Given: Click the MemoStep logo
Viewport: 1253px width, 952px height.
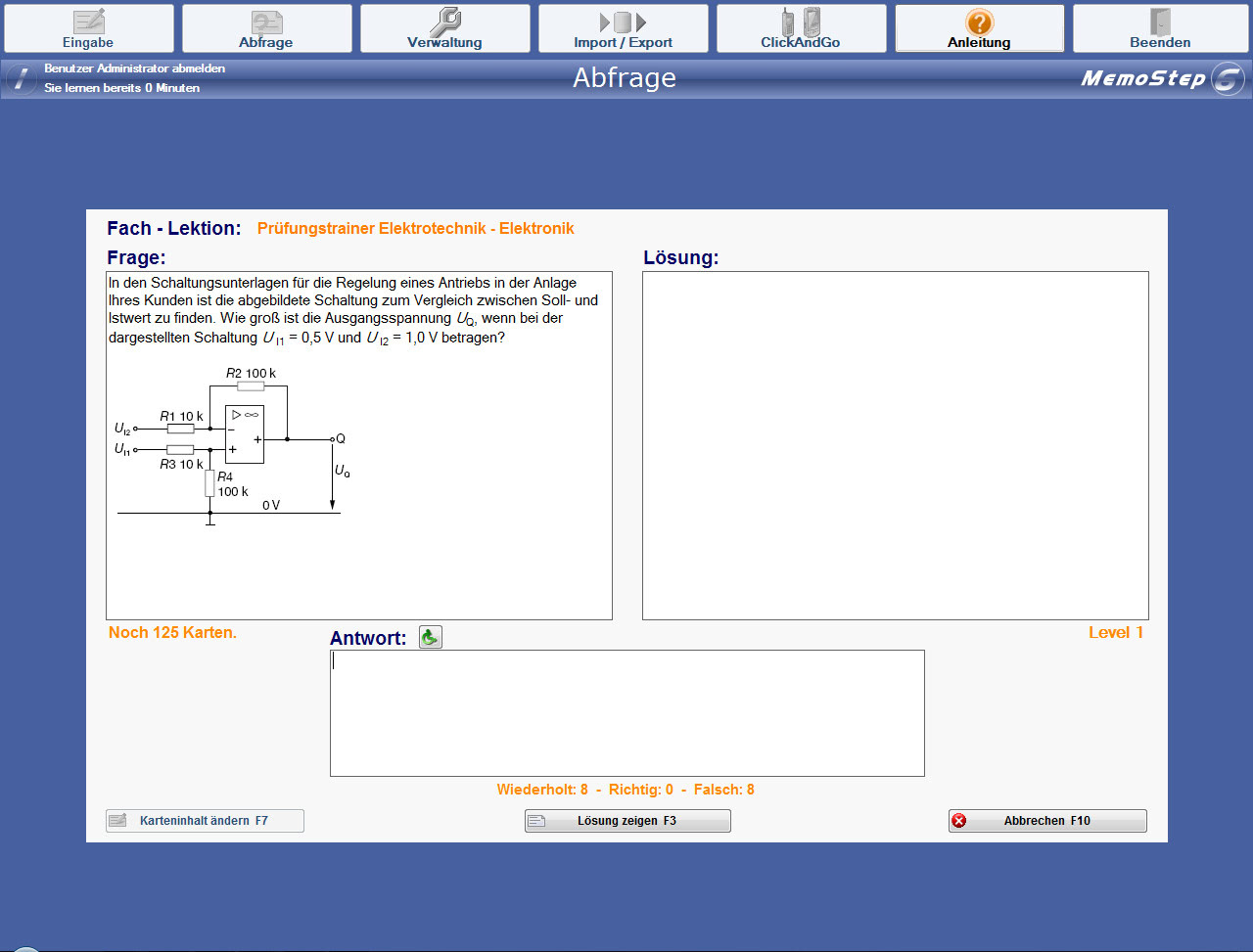Looking at the screenshot, I should pyautogui.click(x=1161, y=78).
